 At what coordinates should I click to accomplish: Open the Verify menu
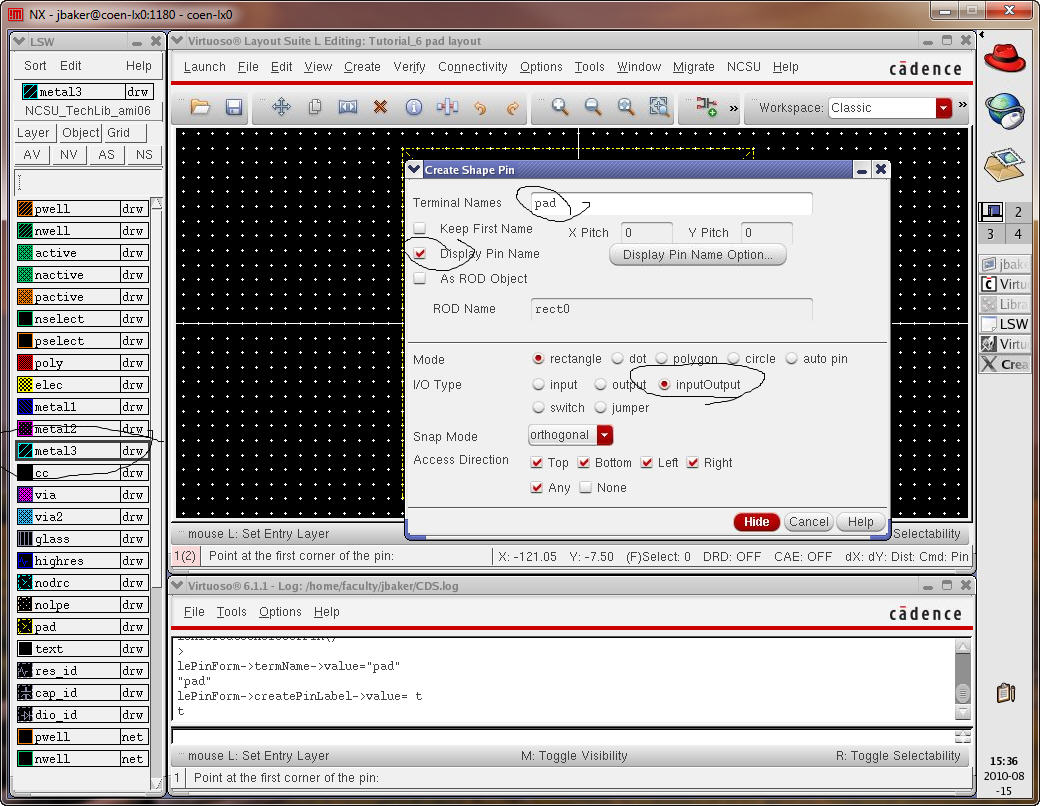409,67
